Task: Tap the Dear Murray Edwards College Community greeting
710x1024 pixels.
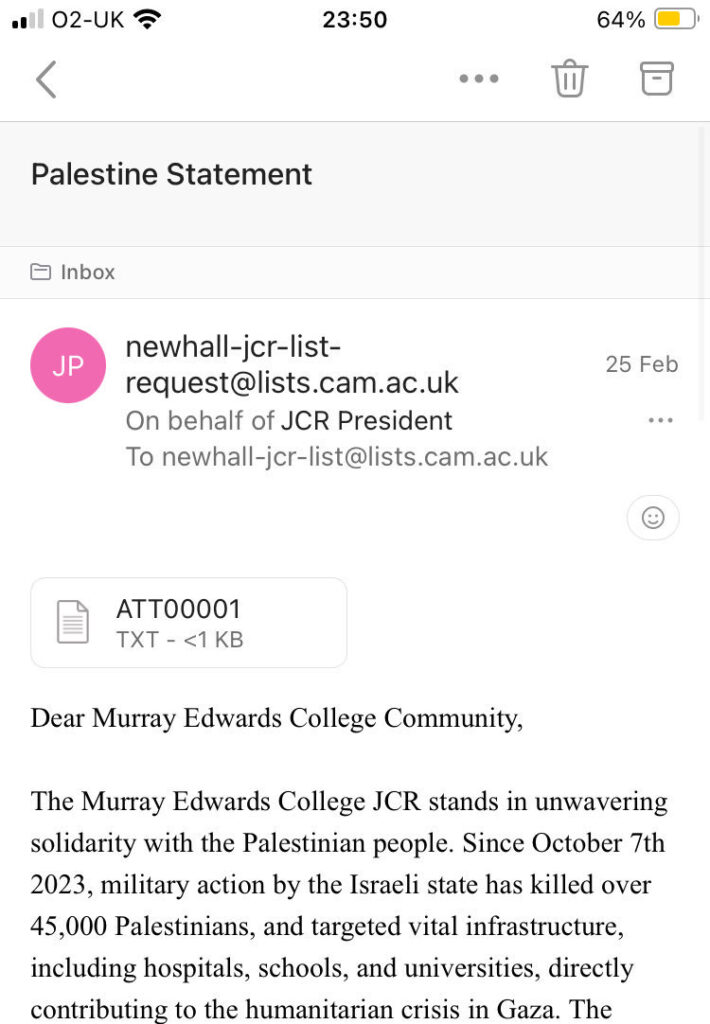Action: 277,718
